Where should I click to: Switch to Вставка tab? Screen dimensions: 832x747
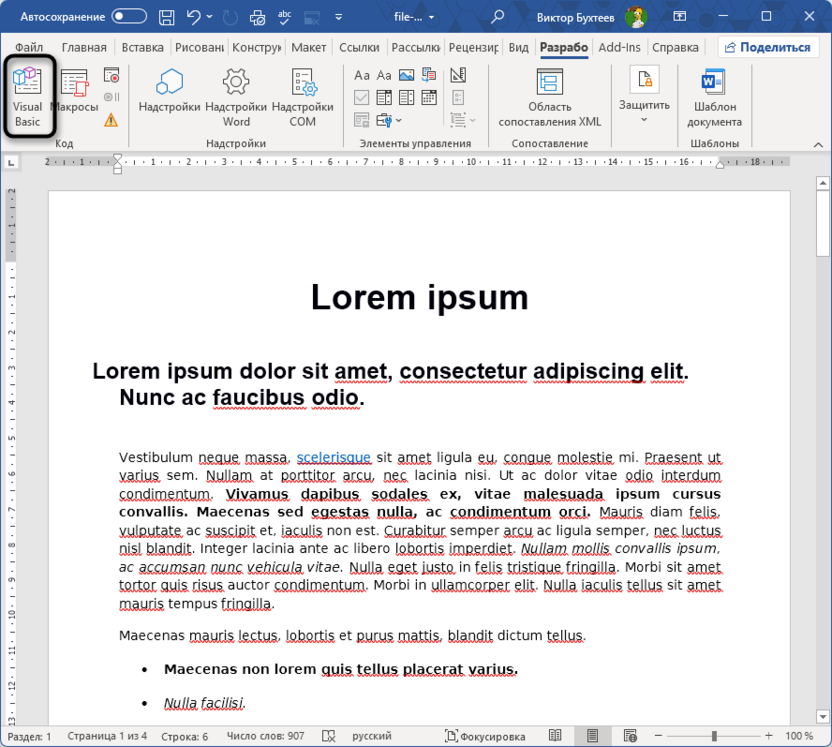[143, 47]
